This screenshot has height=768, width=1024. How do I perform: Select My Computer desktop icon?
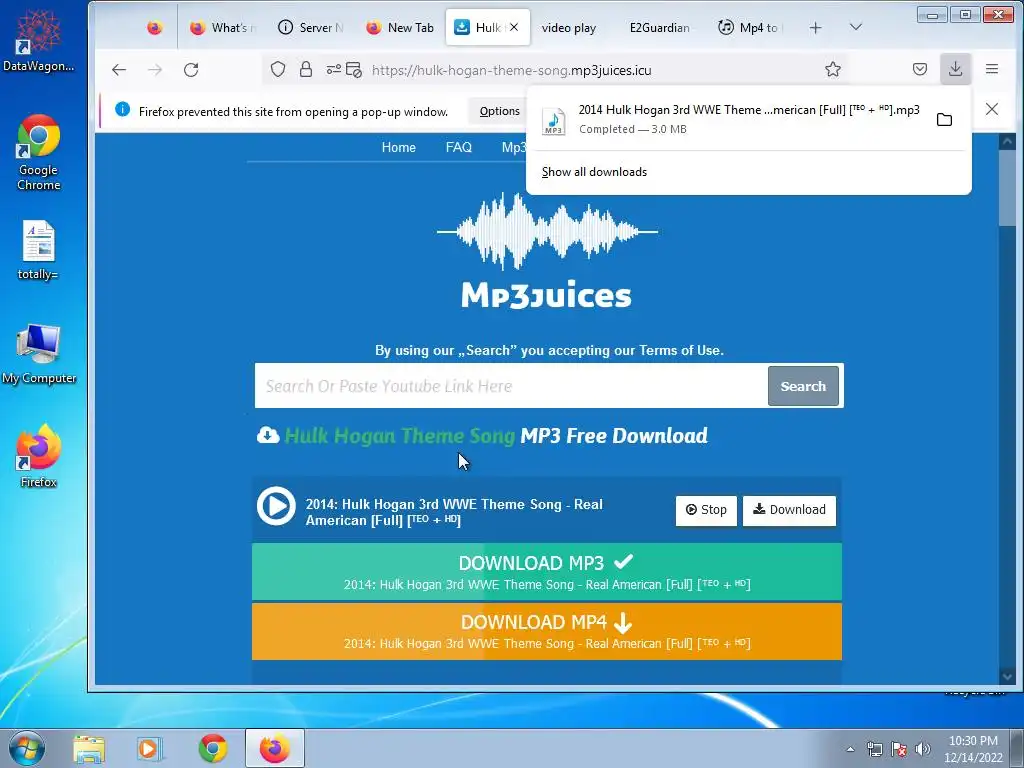coord(39,355)
